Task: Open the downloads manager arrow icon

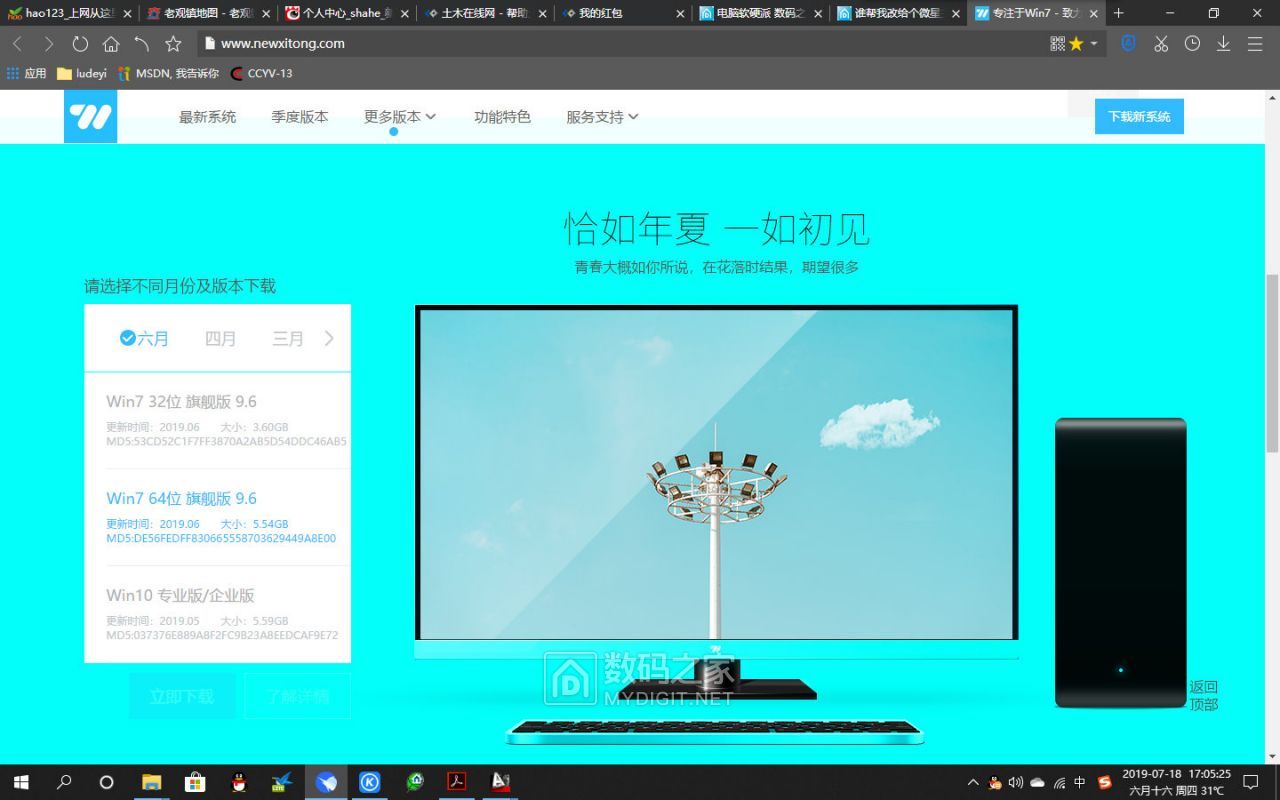Action: (1223, 43)
